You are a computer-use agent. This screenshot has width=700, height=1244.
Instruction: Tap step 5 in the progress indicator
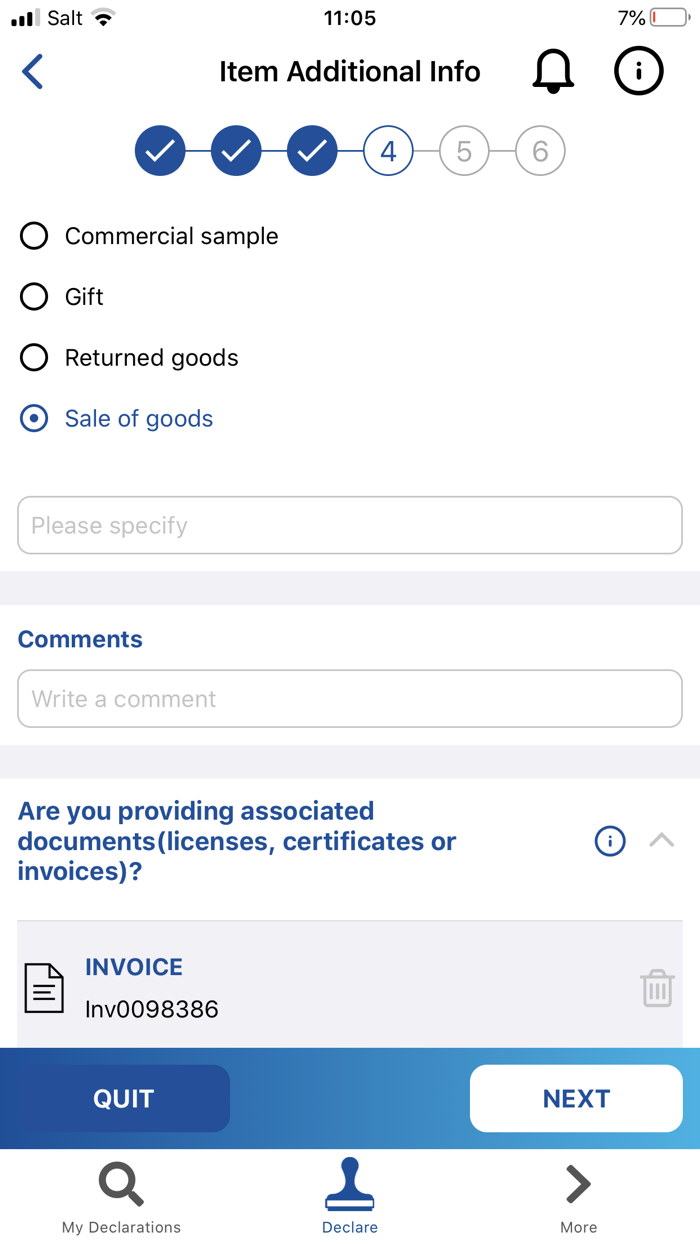point(464,150)
